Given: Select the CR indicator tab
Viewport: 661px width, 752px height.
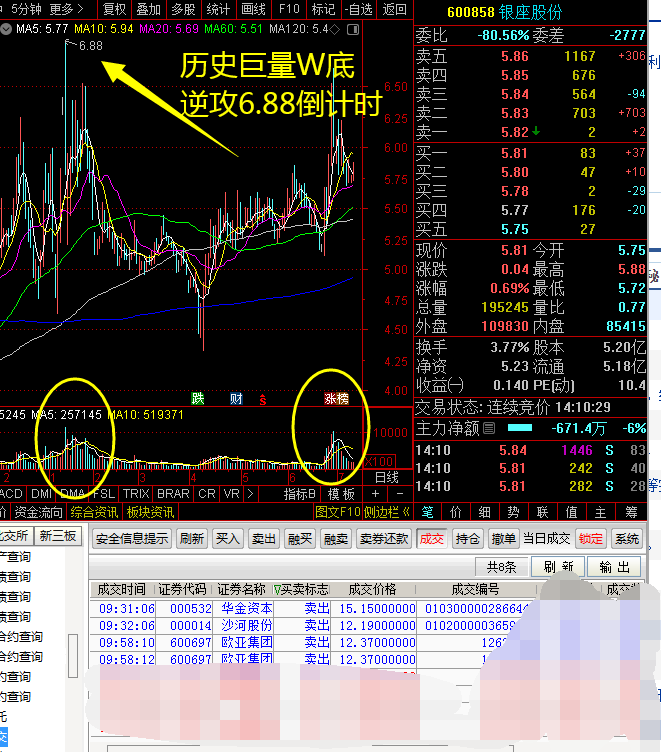Looking at the screenshot, I should pyautogui.click(x=207, y=494).
